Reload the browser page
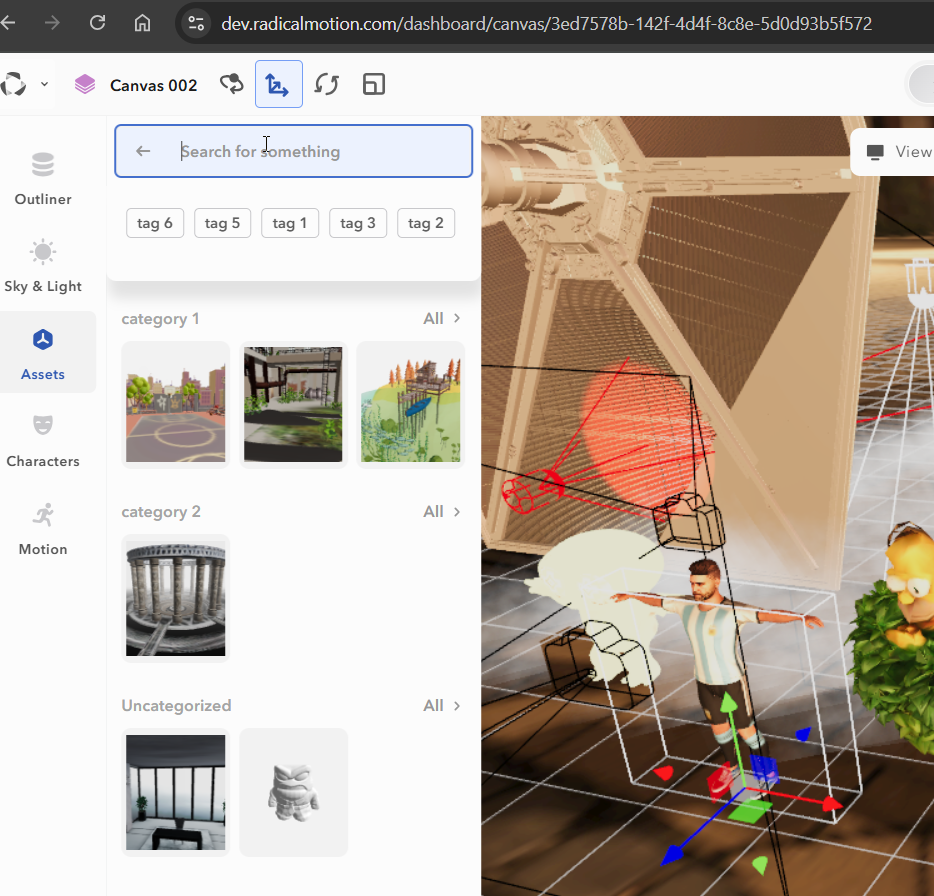This screenshot has height=896, width=934. click(97, 23)
